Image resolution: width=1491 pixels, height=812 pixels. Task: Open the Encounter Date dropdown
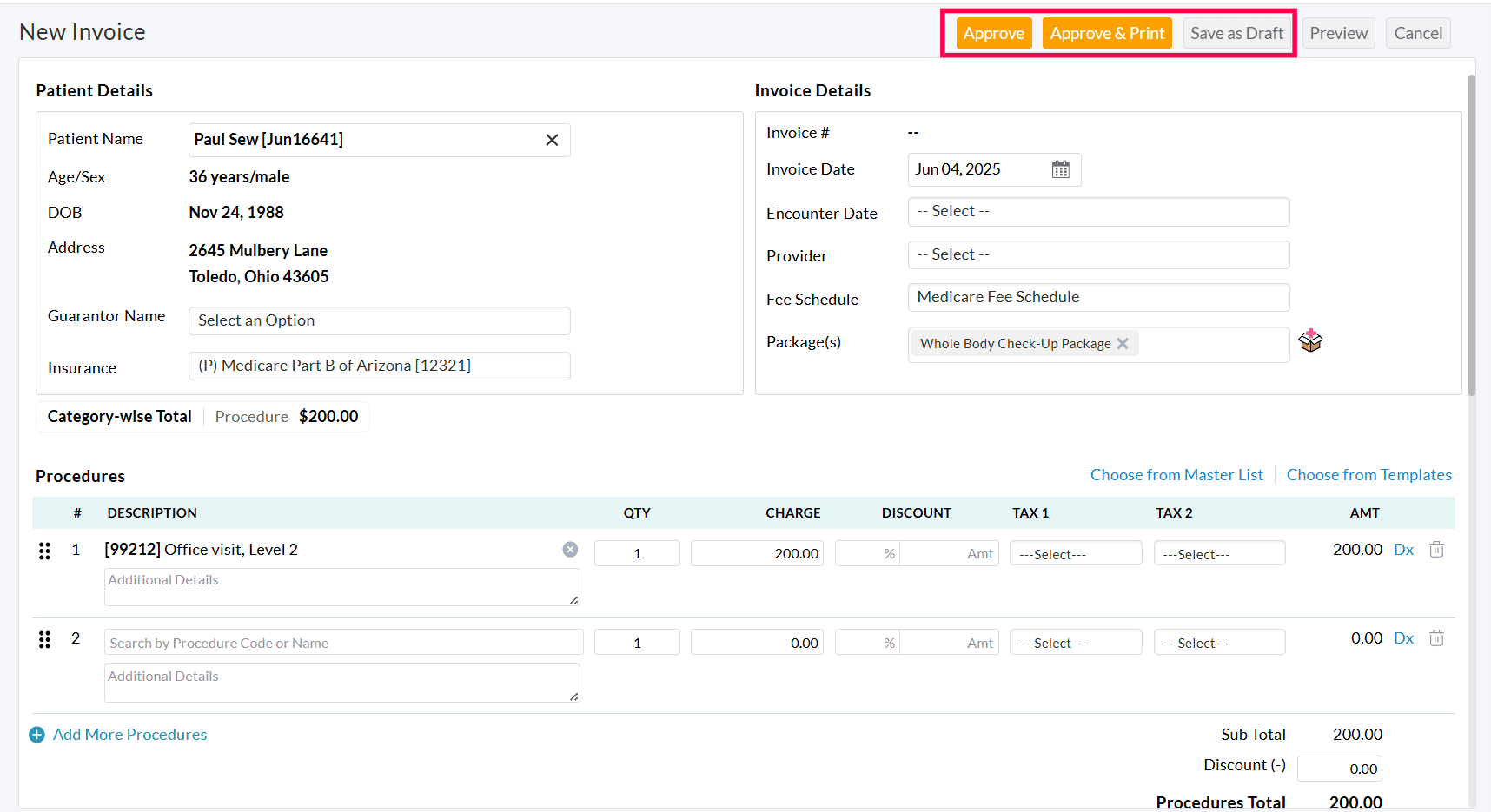click(1098, 212)
